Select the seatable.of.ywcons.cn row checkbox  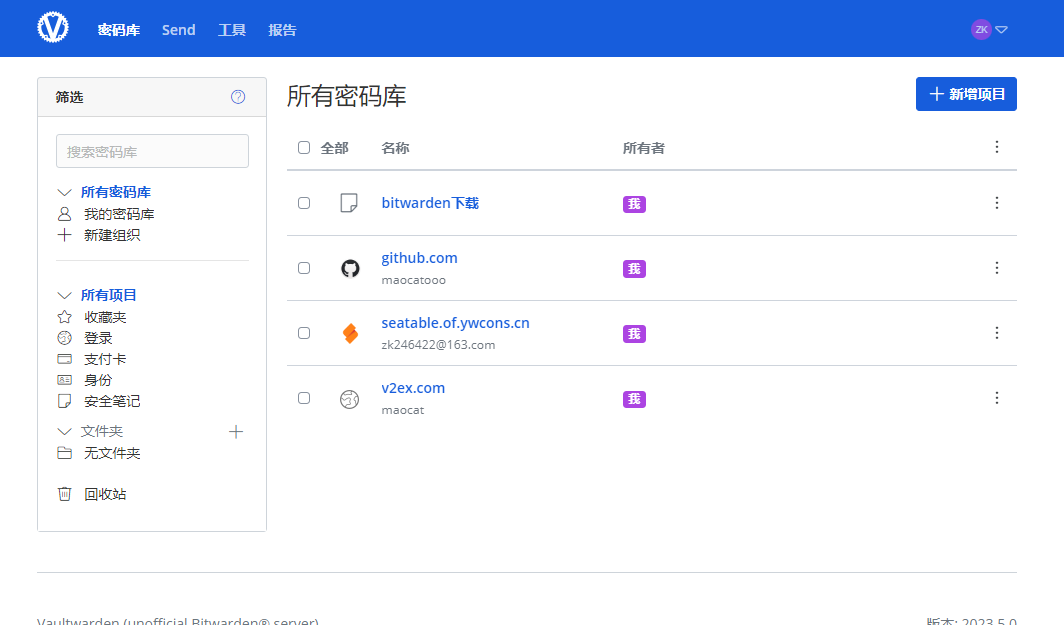tap(304, 333)
